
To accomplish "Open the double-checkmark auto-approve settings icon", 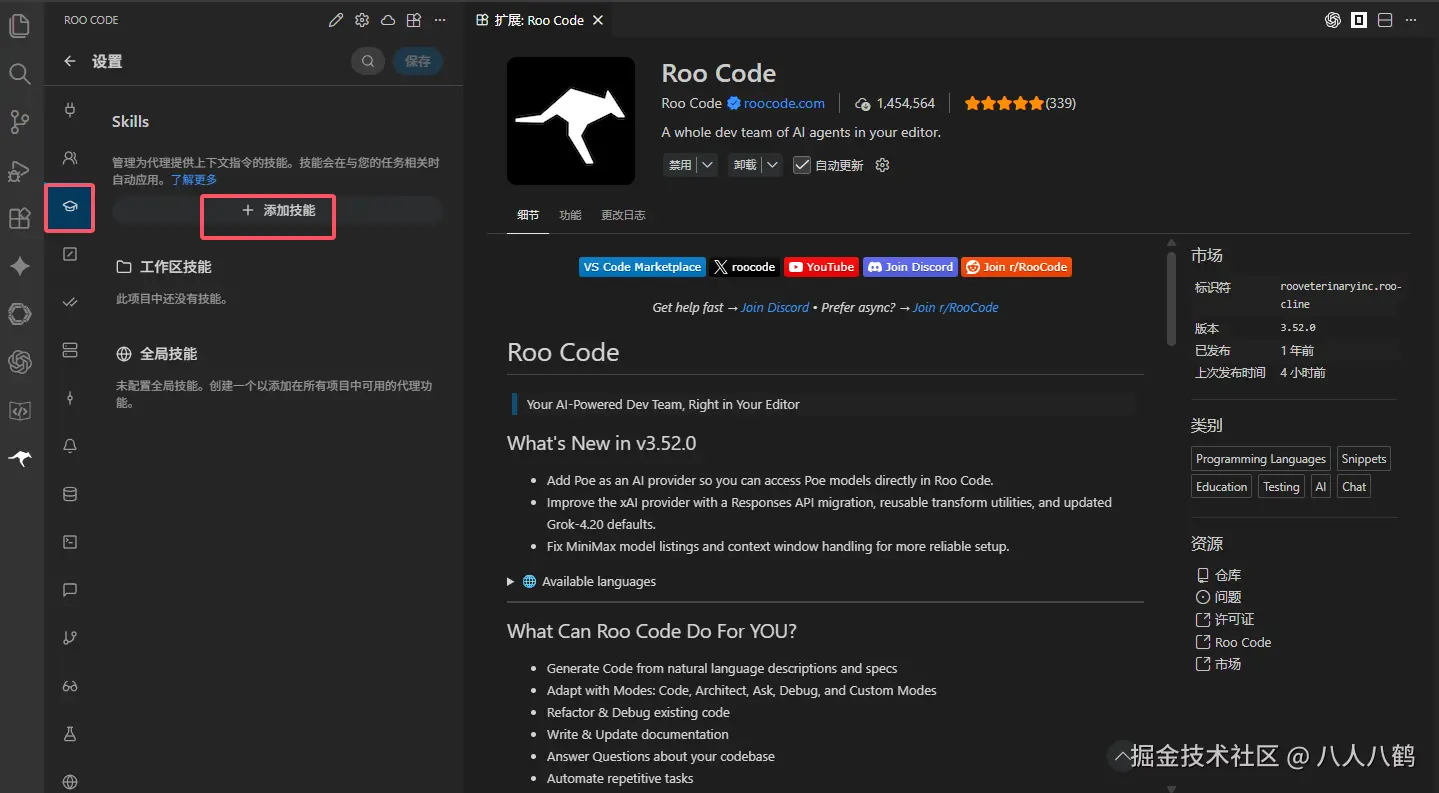I will point(70,302).
